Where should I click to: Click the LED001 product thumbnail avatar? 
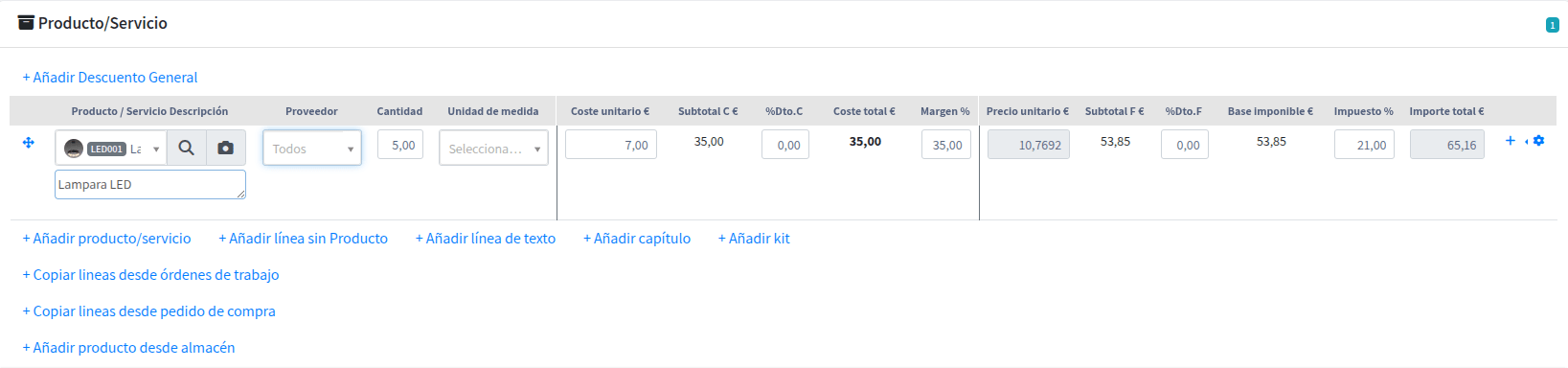tap(74, 149)
